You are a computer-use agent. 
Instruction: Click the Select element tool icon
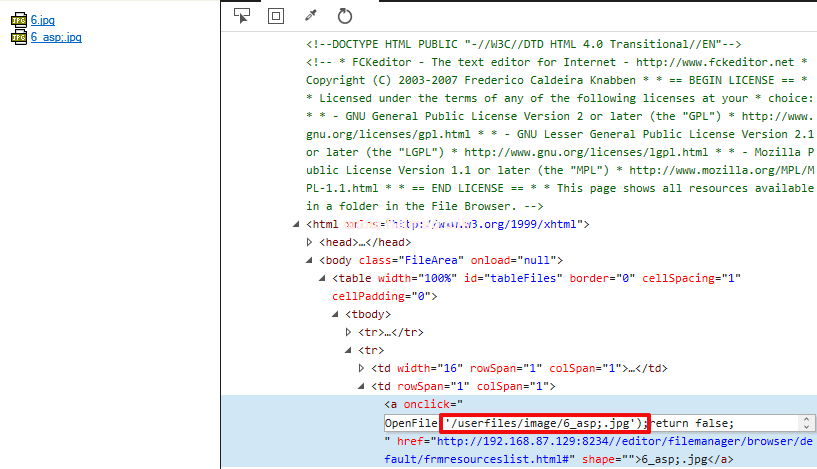click(x=241, y=15)
